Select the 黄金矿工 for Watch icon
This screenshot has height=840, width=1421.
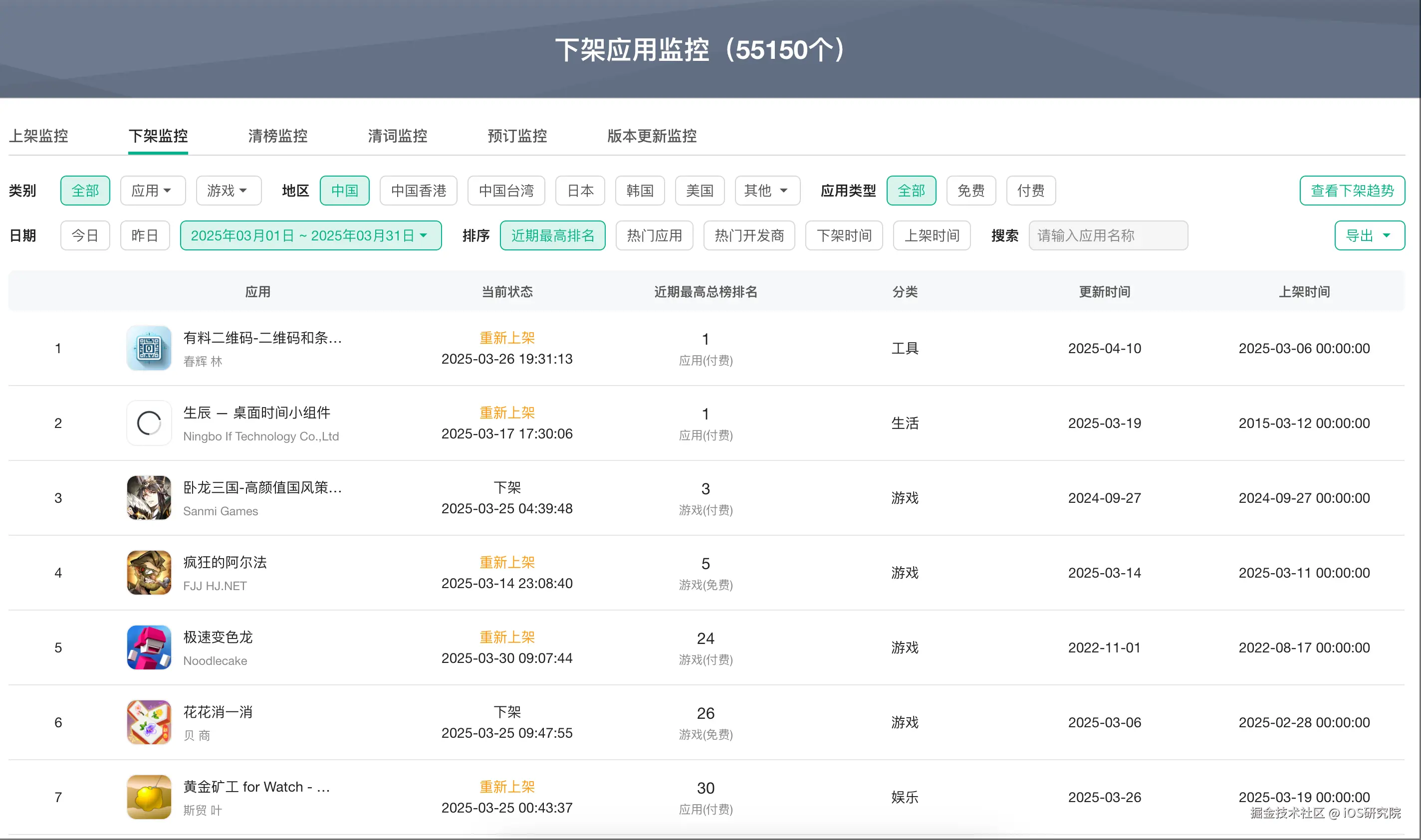149,797
